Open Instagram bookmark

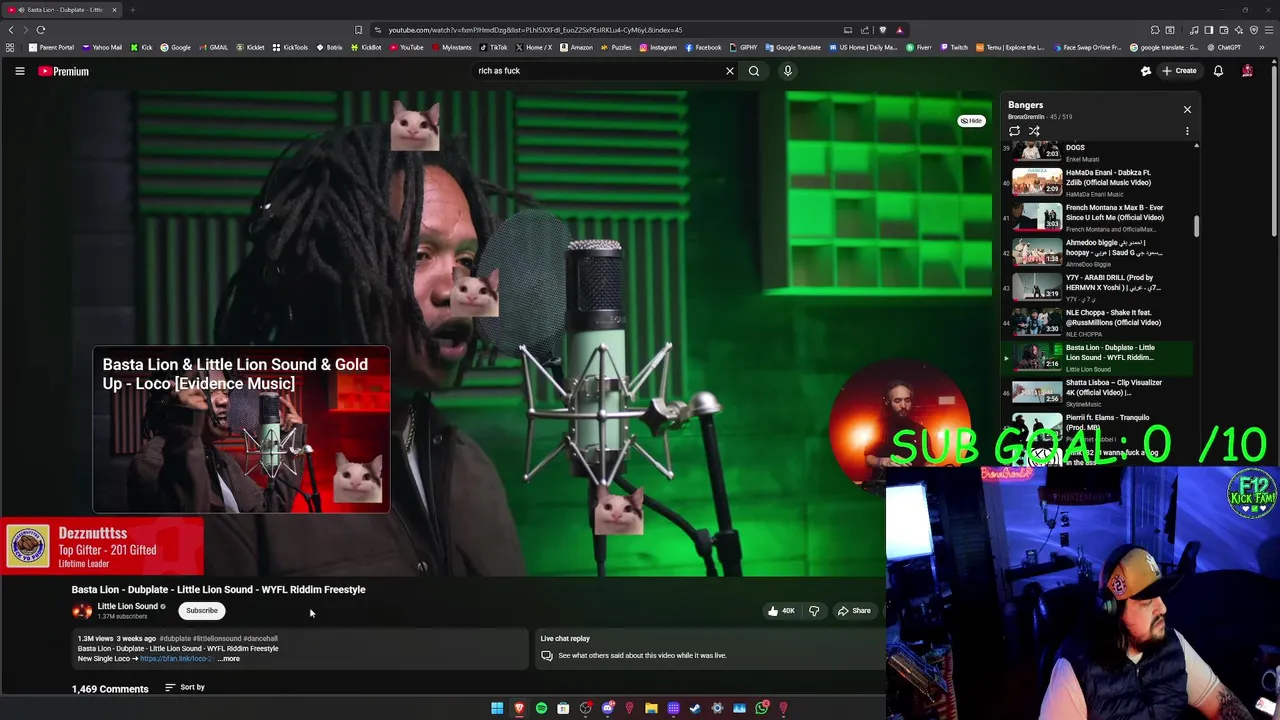coord(658,47)
